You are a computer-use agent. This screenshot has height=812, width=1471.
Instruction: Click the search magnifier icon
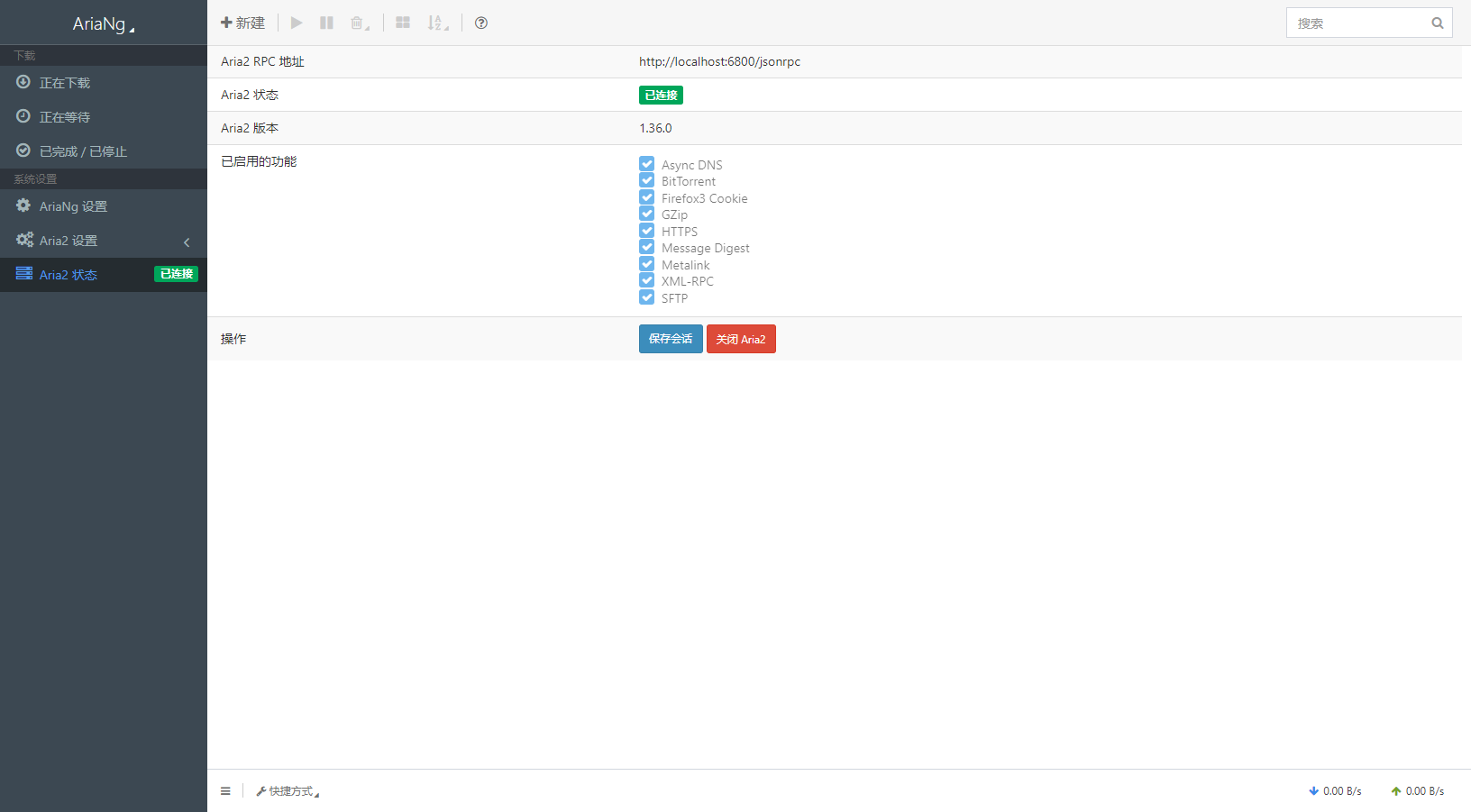(1438, 23)
